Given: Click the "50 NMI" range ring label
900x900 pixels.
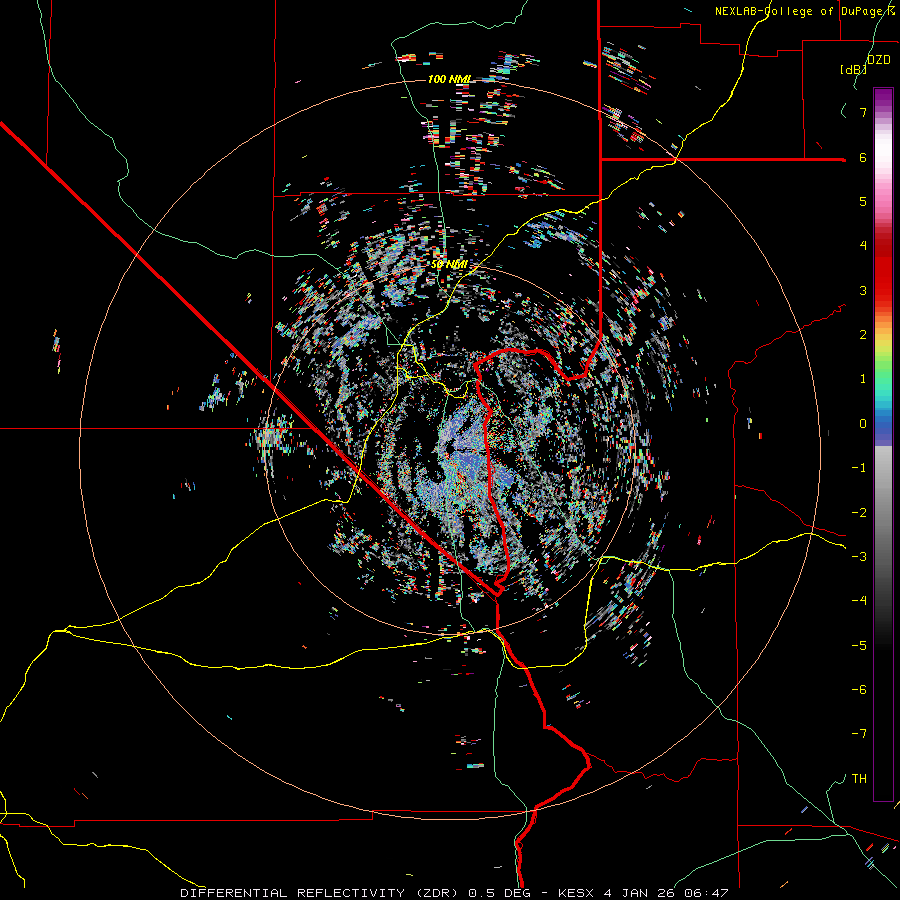Looking at the screenshot, I should [x=449, y=264].
